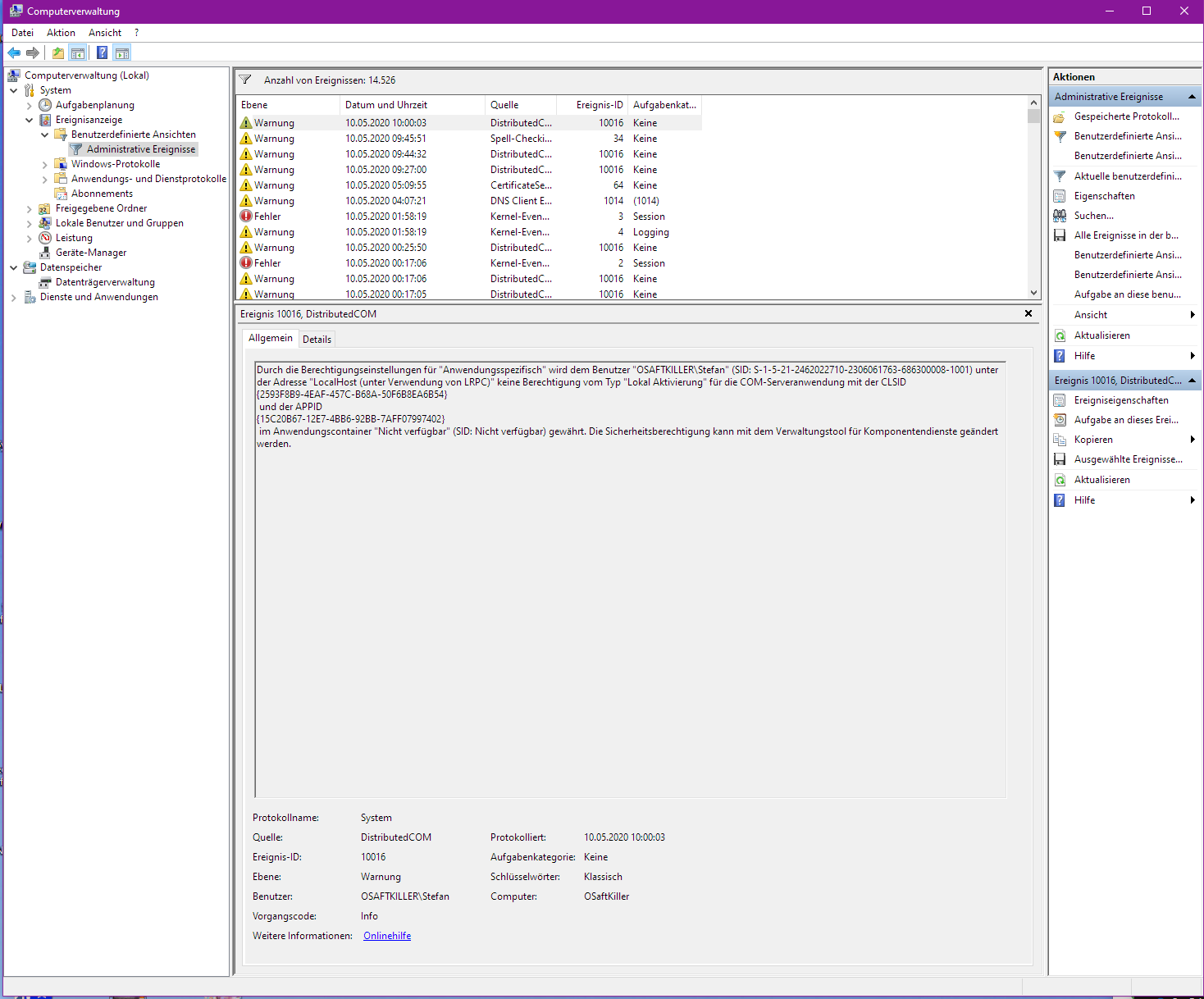Select Computerverwaltung (Lokal) root node
The image size is (1204, 999).
pyautogui.click(x=87, y=75)
